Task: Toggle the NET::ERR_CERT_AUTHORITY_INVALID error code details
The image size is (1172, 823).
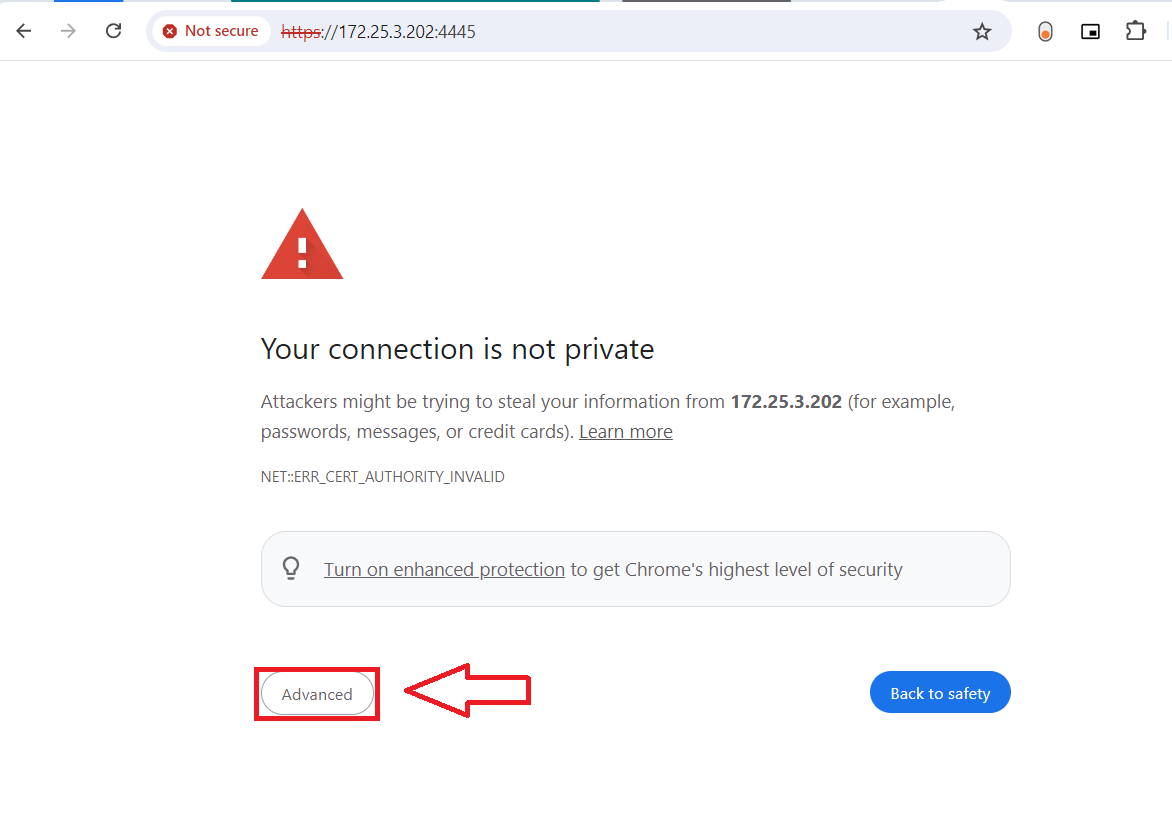Action: point(382,477)
